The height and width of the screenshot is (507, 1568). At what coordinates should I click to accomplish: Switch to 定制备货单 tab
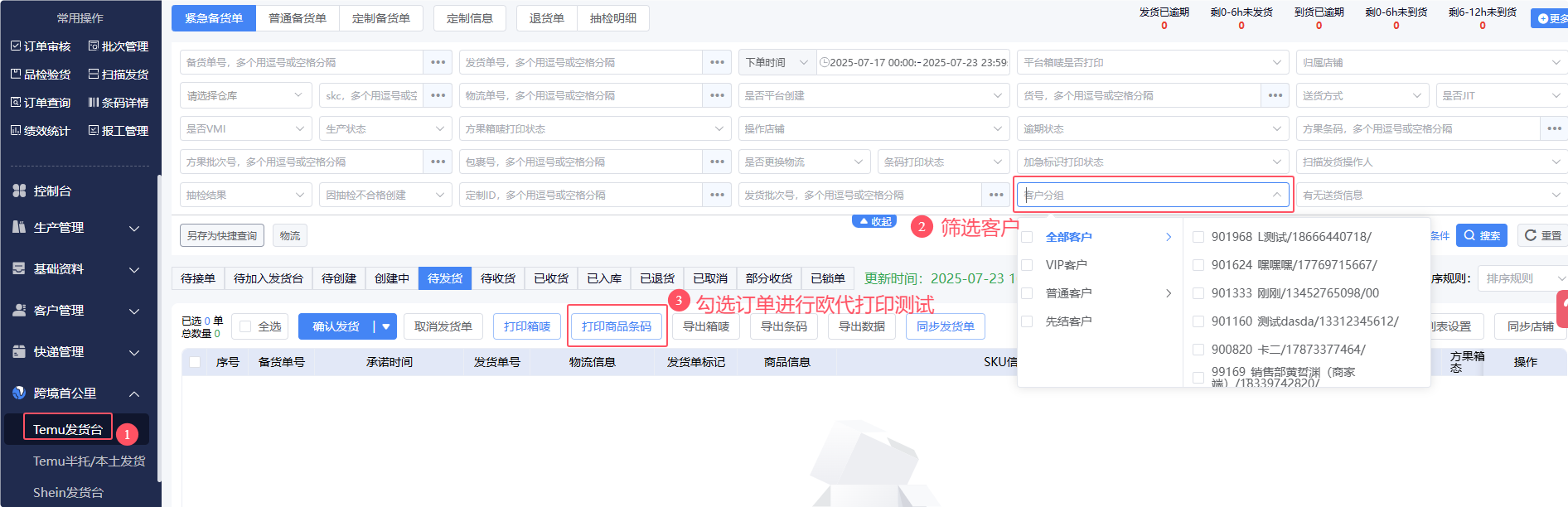381,18
